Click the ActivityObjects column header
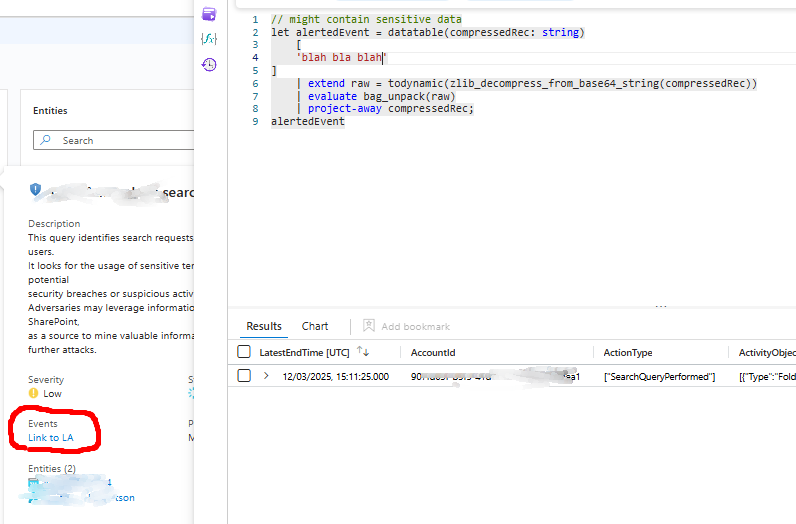796x524 pixels. [767, 352]
